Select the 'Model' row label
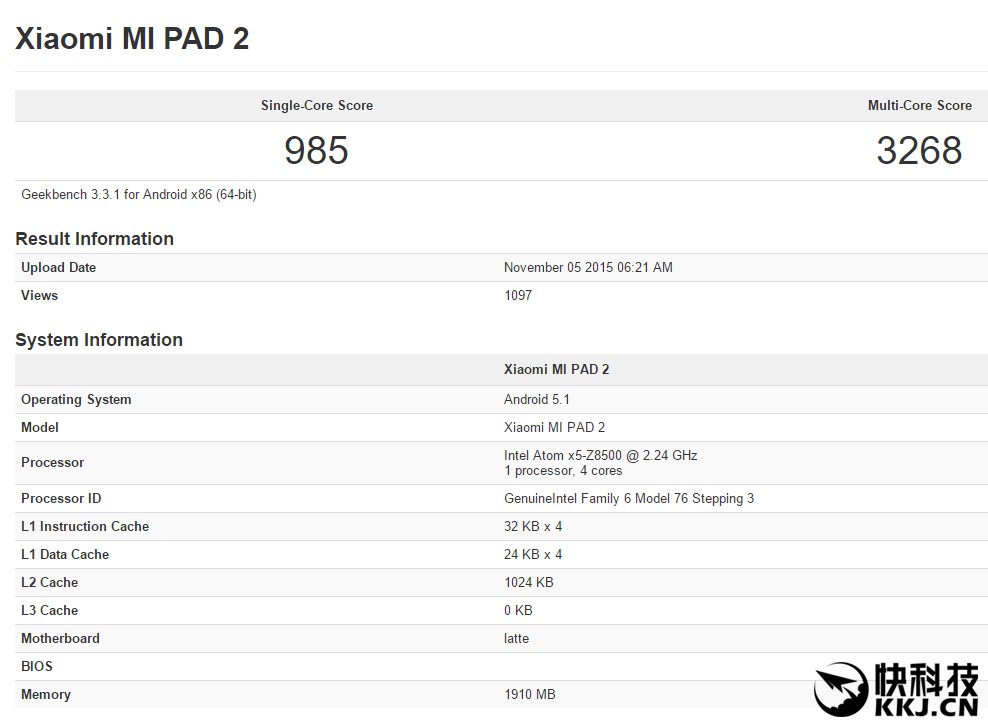The width and height of the screenshot is (988, 727). (40, 427)
